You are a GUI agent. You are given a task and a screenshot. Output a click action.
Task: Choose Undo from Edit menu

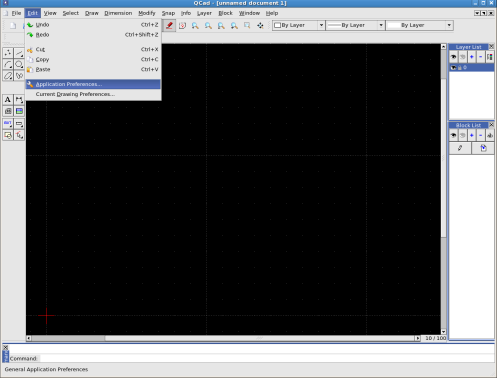[93, 25]
